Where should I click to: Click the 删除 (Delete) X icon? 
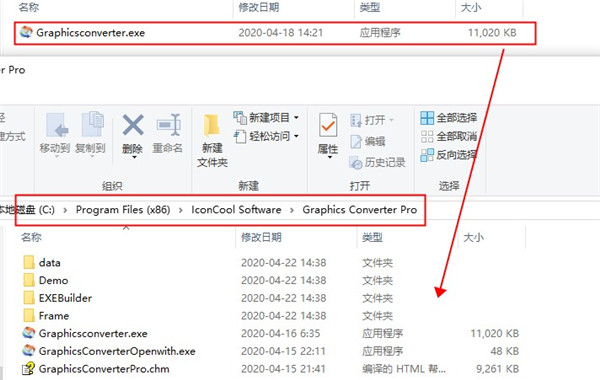click(x=133, y=125)
